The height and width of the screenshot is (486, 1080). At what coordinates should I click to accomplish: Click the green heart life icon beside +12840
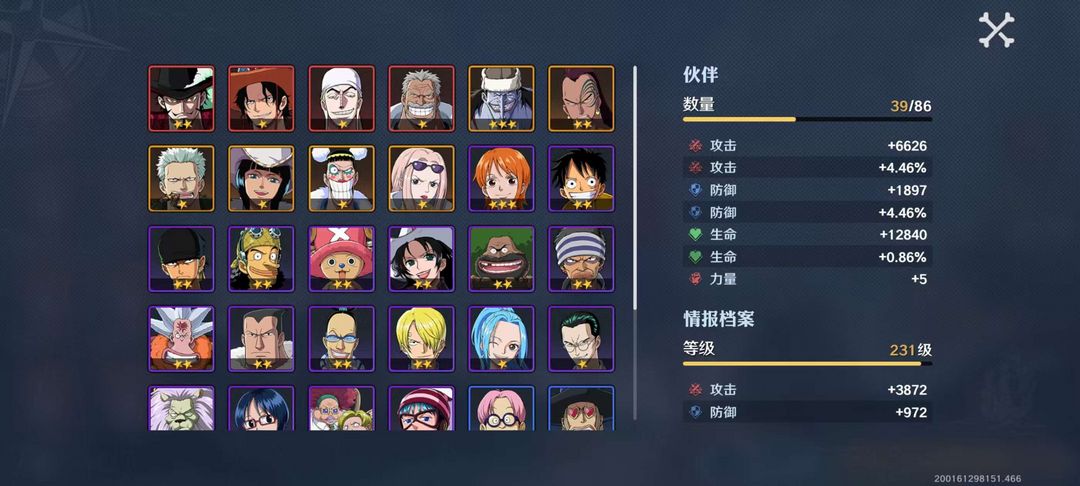(695, 235)
